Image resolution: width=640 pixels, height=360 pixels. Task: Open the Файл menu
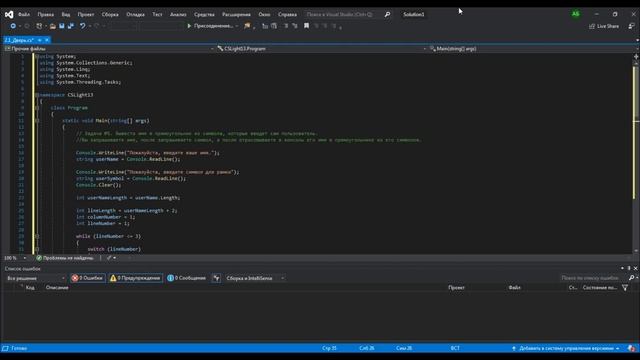coord(24,14)
